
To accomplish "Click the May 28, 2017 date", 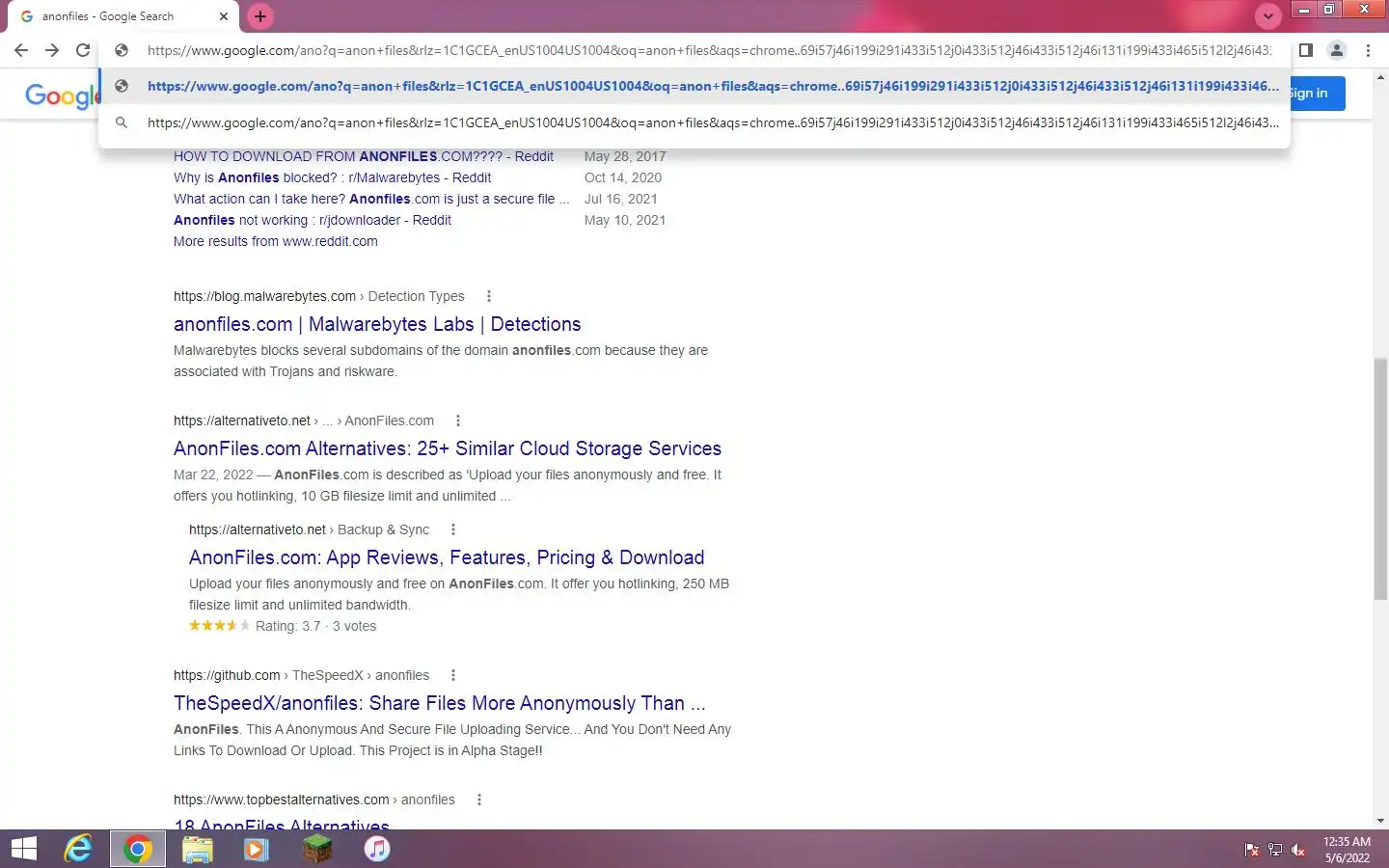I will pos(625,156).
